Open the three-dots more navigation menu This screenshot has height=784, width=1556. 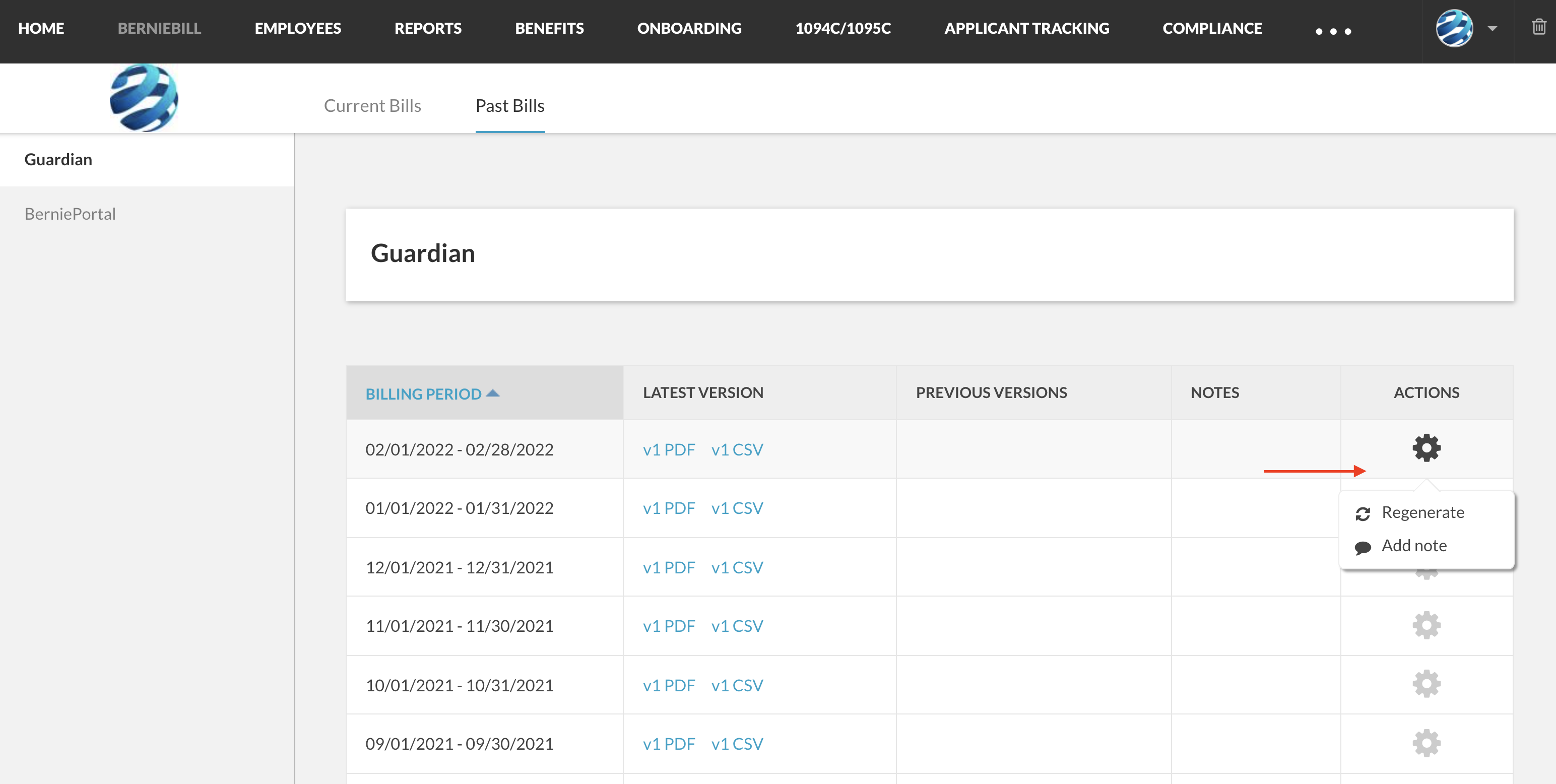pos(1333,31)
